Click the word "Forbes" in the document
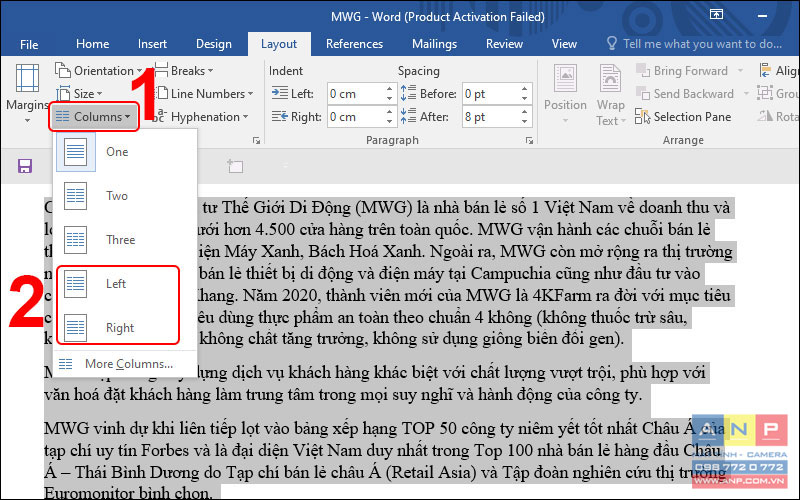This screenshot has height=500, width=800. pos(163,451)
